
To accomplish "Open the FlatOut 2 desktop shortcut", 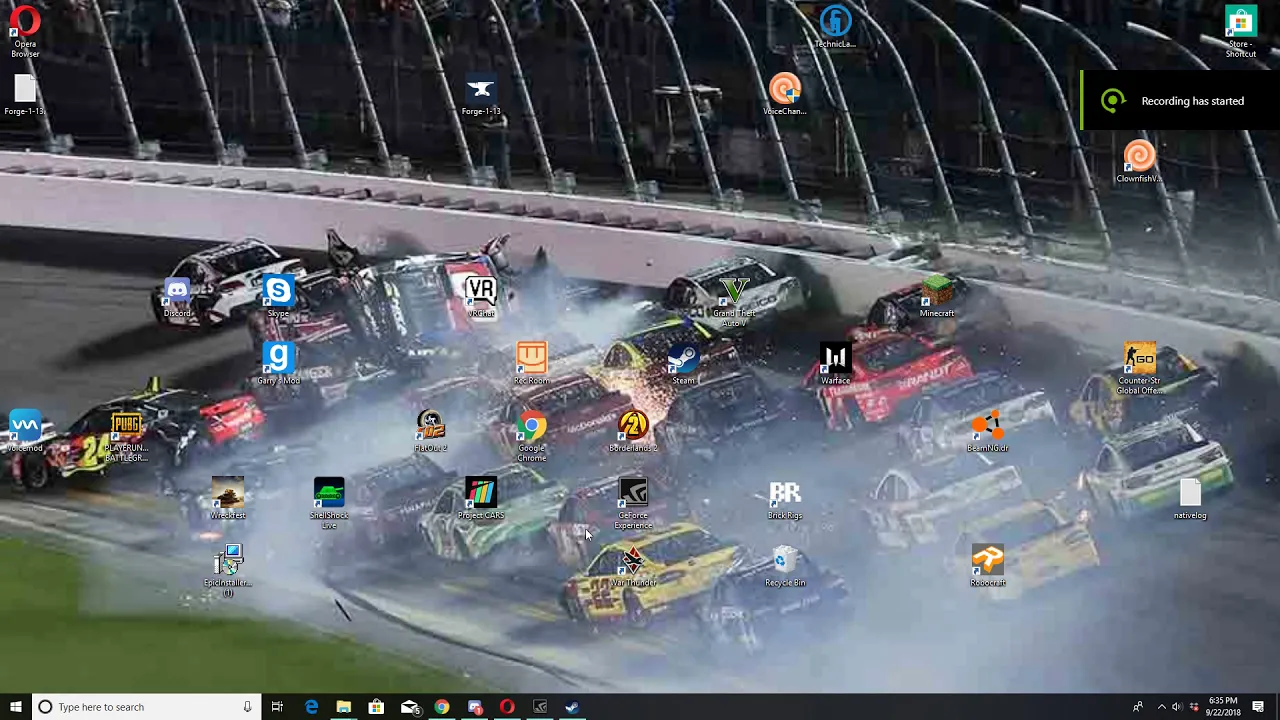I will pyautogui.click(x=430, y=431).
